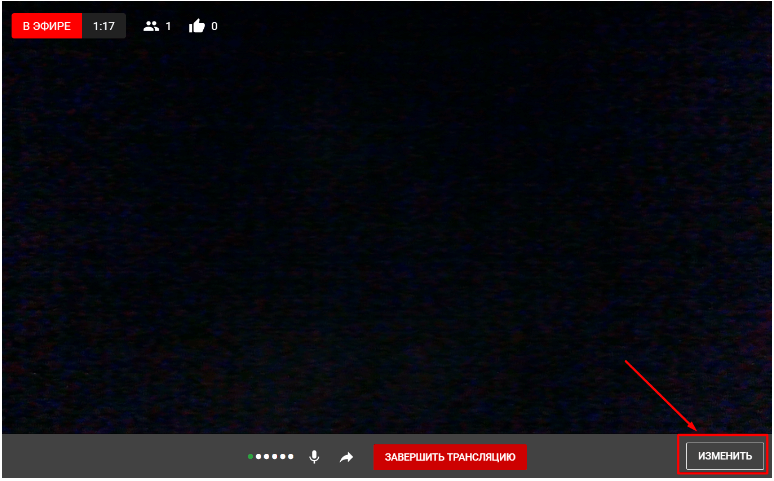Click the share arrow icon
This screenshot has height=481, width=774.
pos(346,457)
